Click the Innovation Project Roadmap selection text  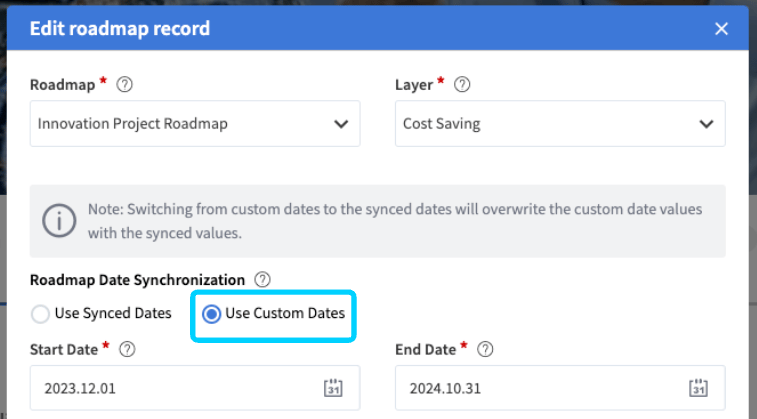pos(133,124)
